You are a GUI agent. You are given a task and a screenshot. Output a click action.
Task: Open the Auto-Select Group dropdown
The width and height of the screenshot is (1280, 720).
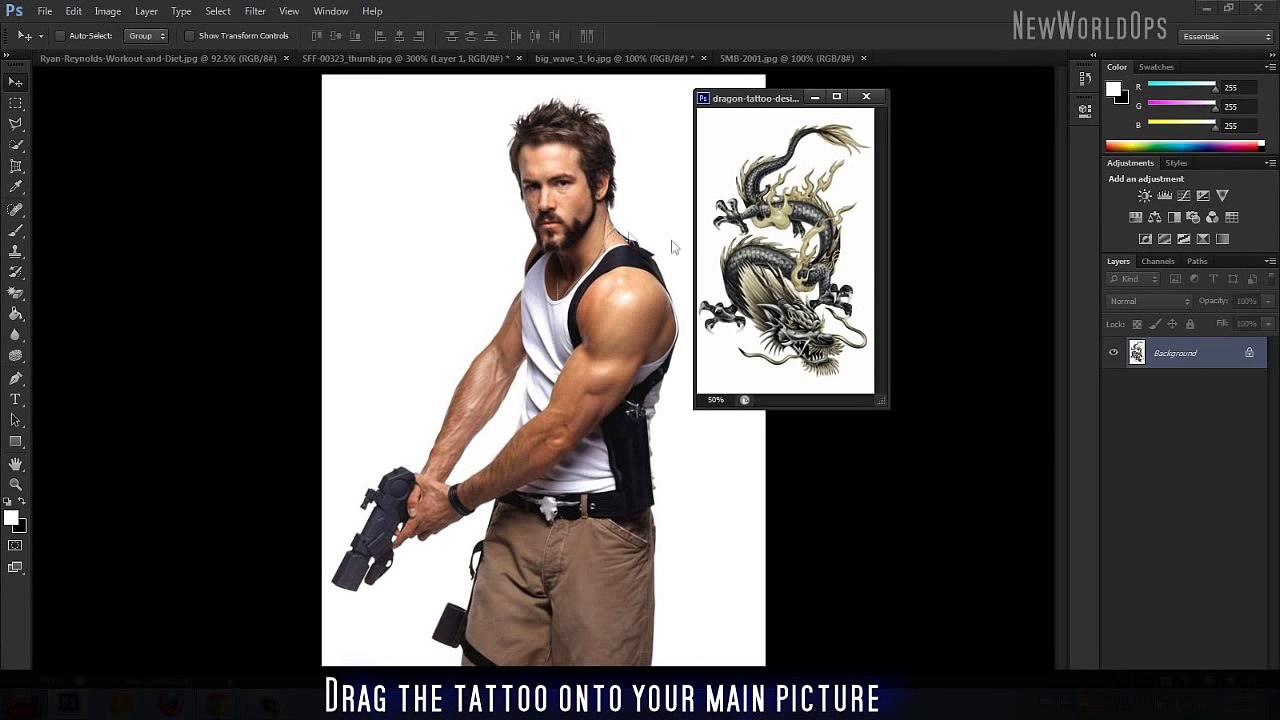[x=146, y=36]
